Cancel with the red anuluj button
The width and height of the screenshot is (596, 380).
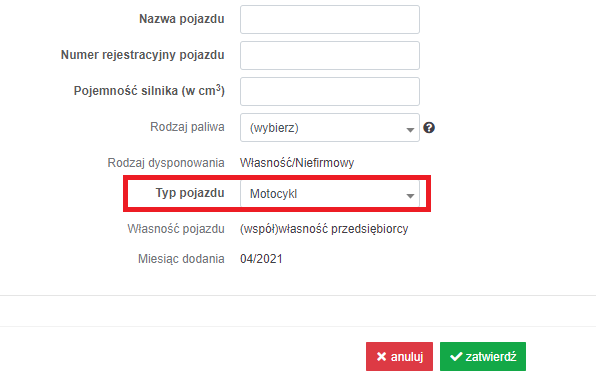click(399, 356)
